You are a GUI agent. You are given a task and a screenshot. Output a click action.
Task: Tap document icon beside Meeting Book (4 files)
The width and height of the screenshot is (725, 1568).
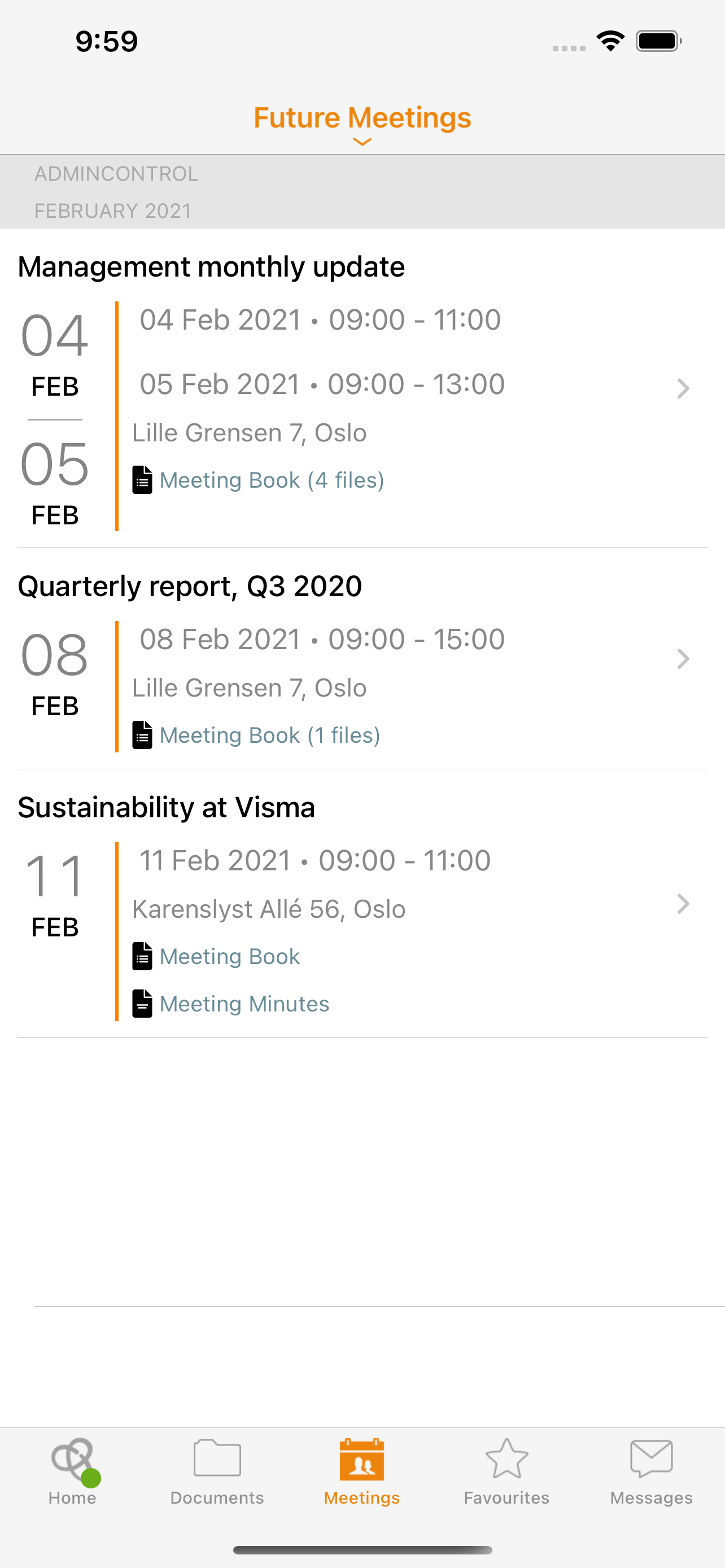pyautogui.click(x=142, y=480)
